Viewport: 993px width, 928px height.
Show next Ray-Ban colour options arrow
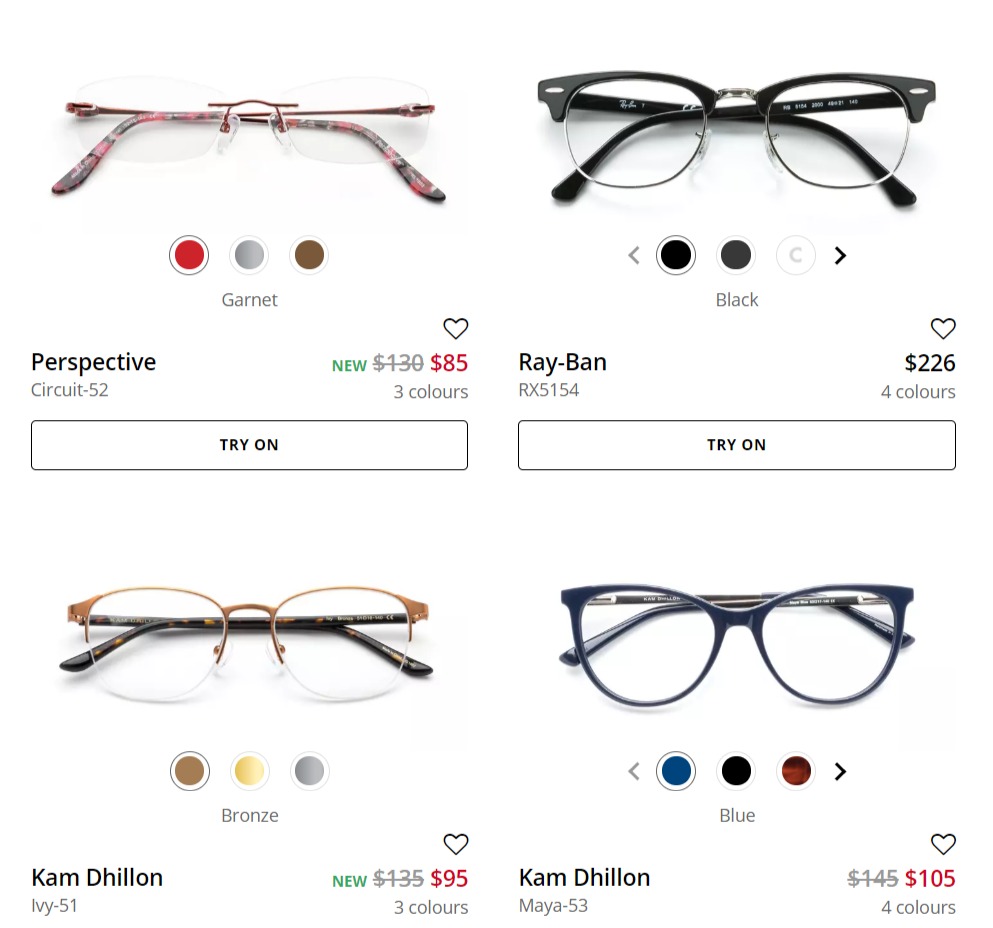pos(840,255)
